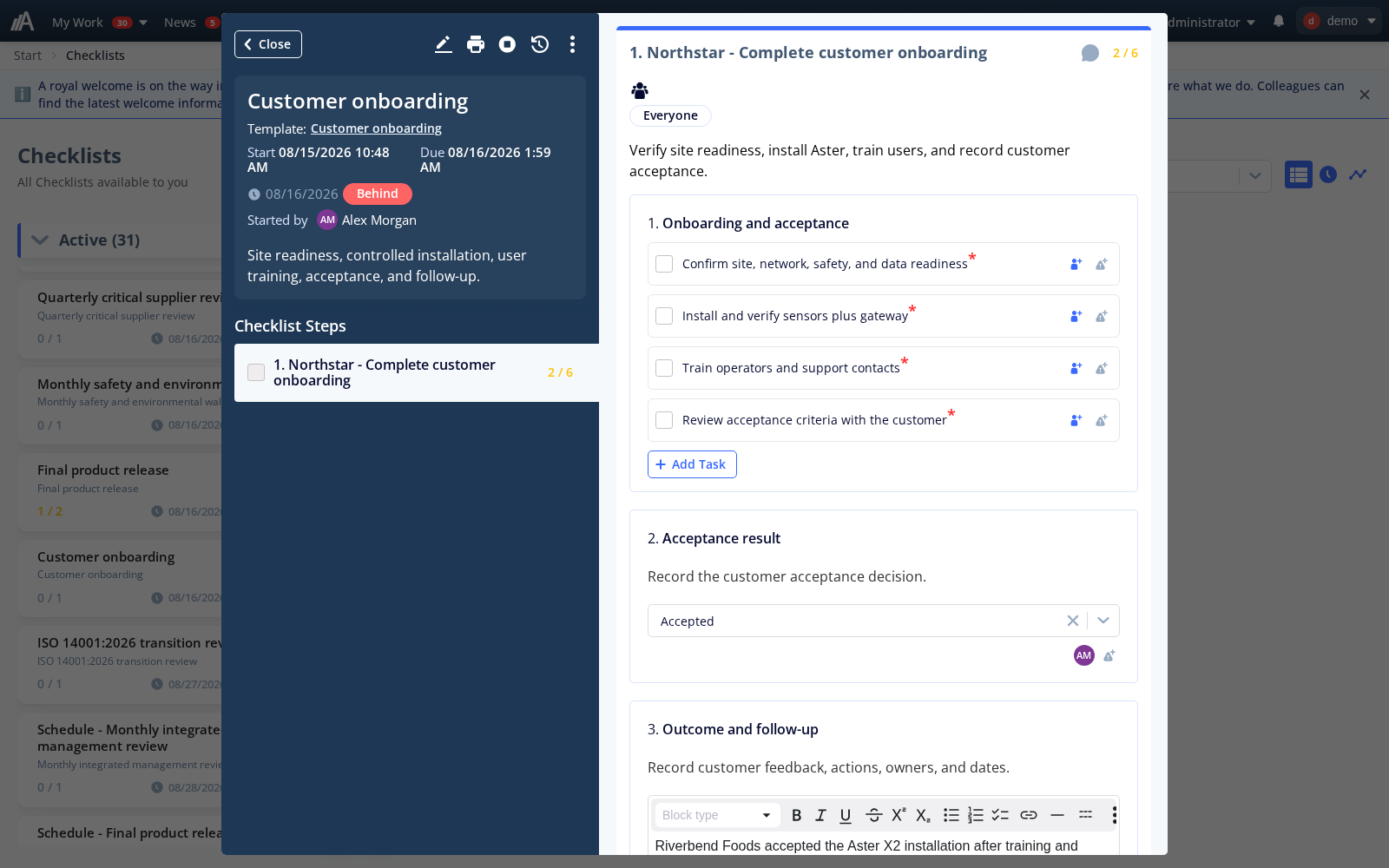Insert a numbered list in editor
Screen dimensions: 1389x868
click(976, 815)
